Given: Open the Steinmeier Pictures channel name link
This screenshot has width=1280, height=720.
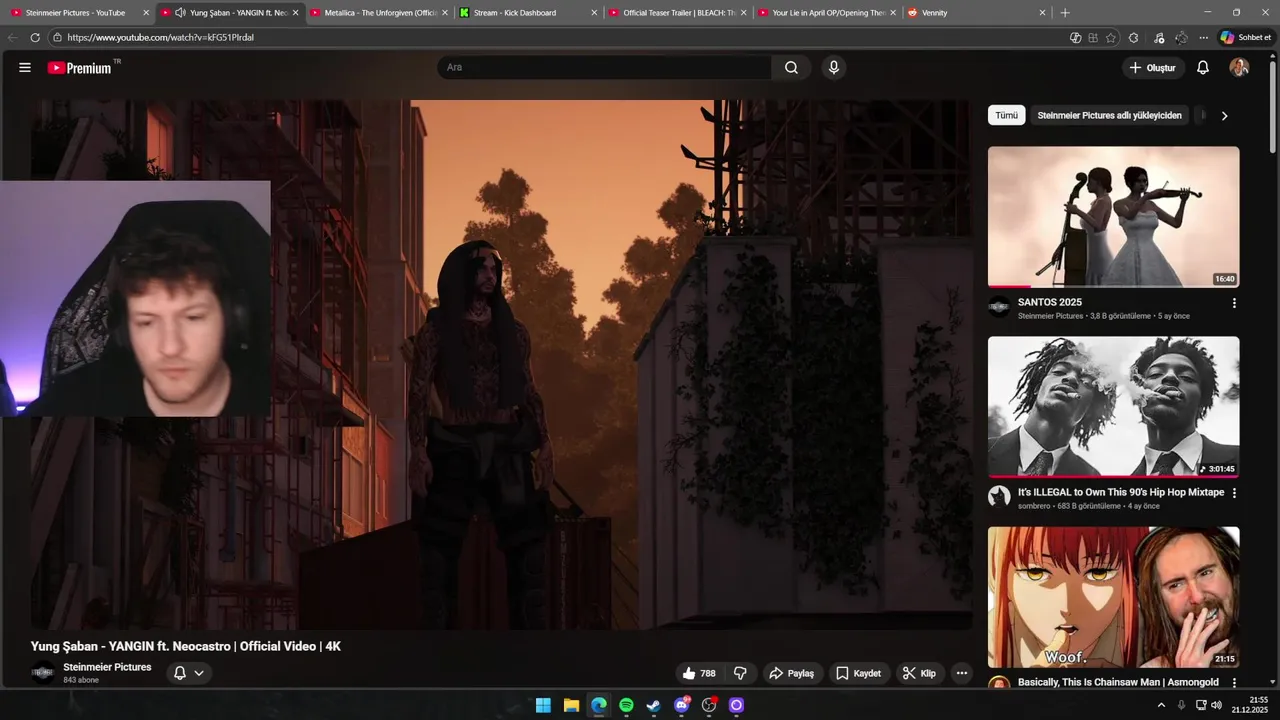Looking at the screenshot, I should [107, 667].
